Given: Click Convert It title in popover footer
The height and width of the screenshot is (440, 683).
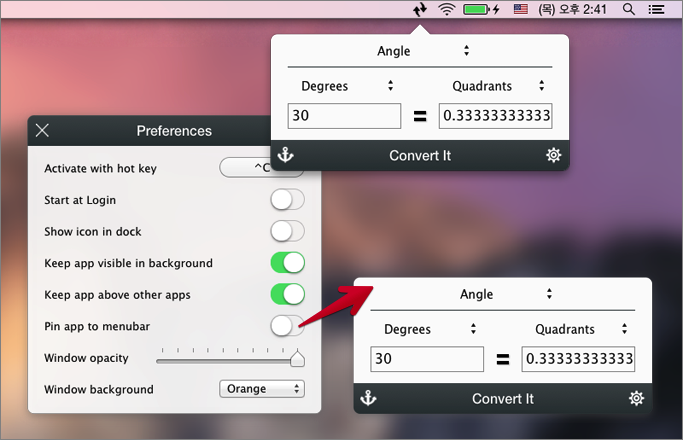Looking at the screenshot, I should click(420, 156).
